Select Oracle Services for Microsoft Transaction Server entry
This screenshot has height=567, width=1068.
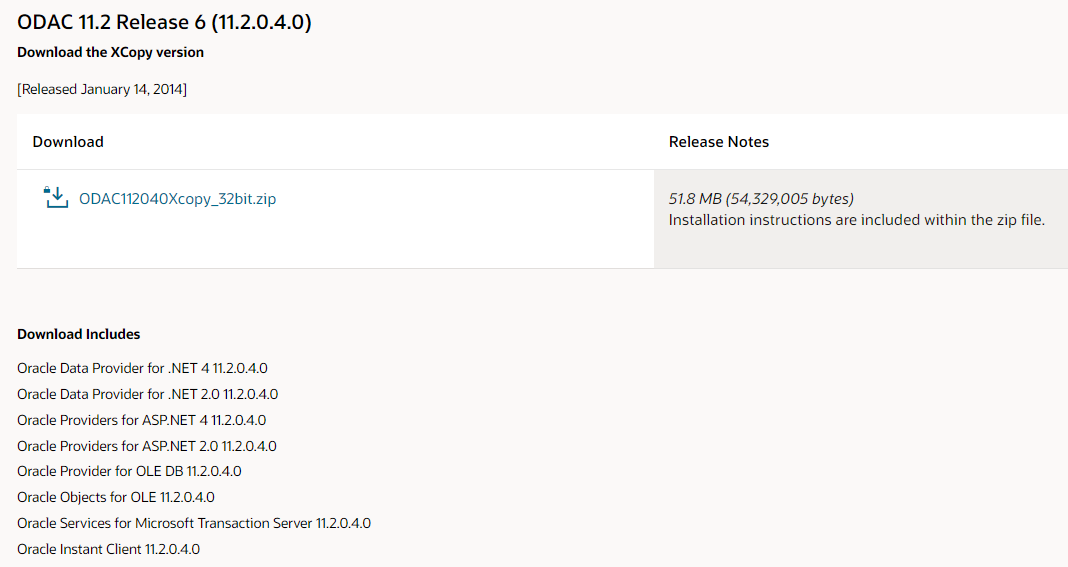[x=194, y=523]
